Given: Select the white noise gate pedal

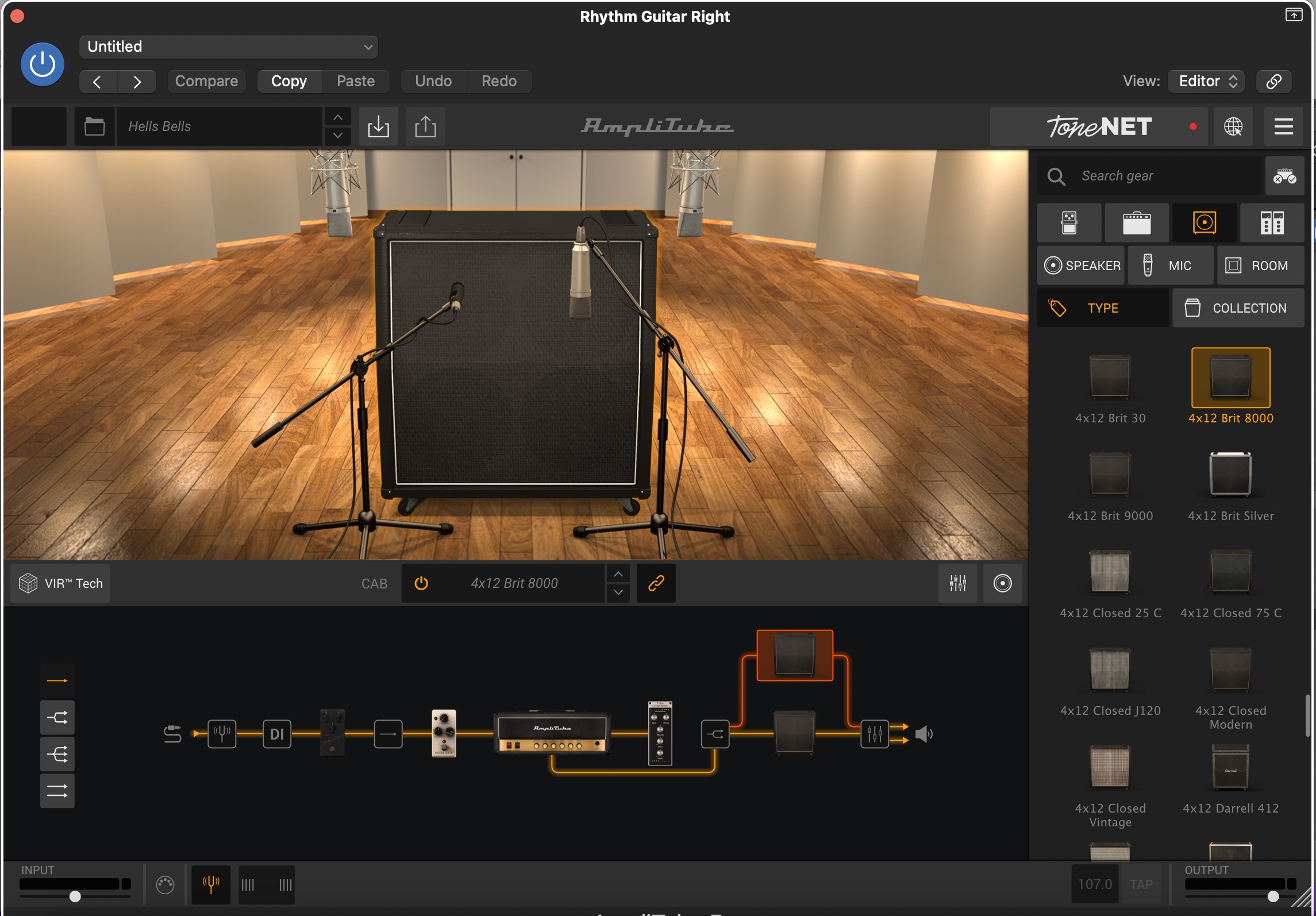Looking at the screenshot, I should click(x=444, y=733).
